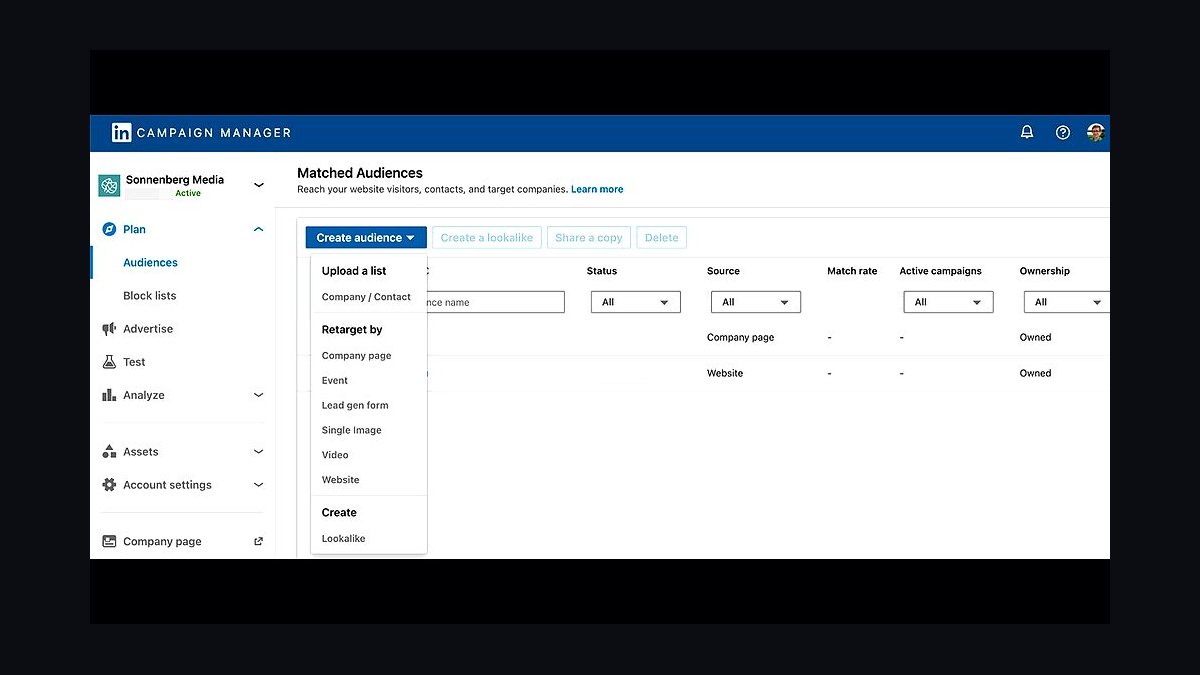
Task: Choose Lookalike under Create
Action: 344,539
